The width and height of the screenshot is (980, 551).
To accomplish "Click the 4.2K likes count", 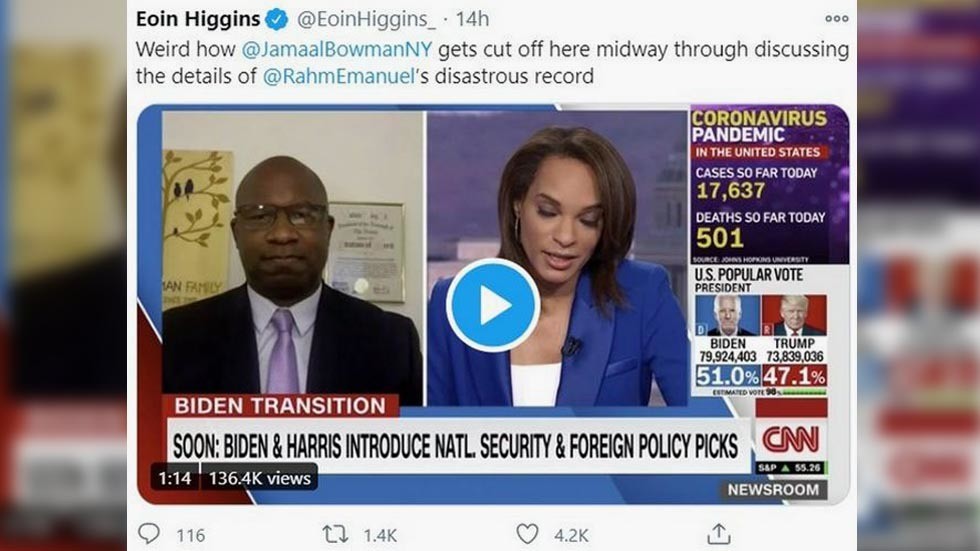I will pos(571,535).
